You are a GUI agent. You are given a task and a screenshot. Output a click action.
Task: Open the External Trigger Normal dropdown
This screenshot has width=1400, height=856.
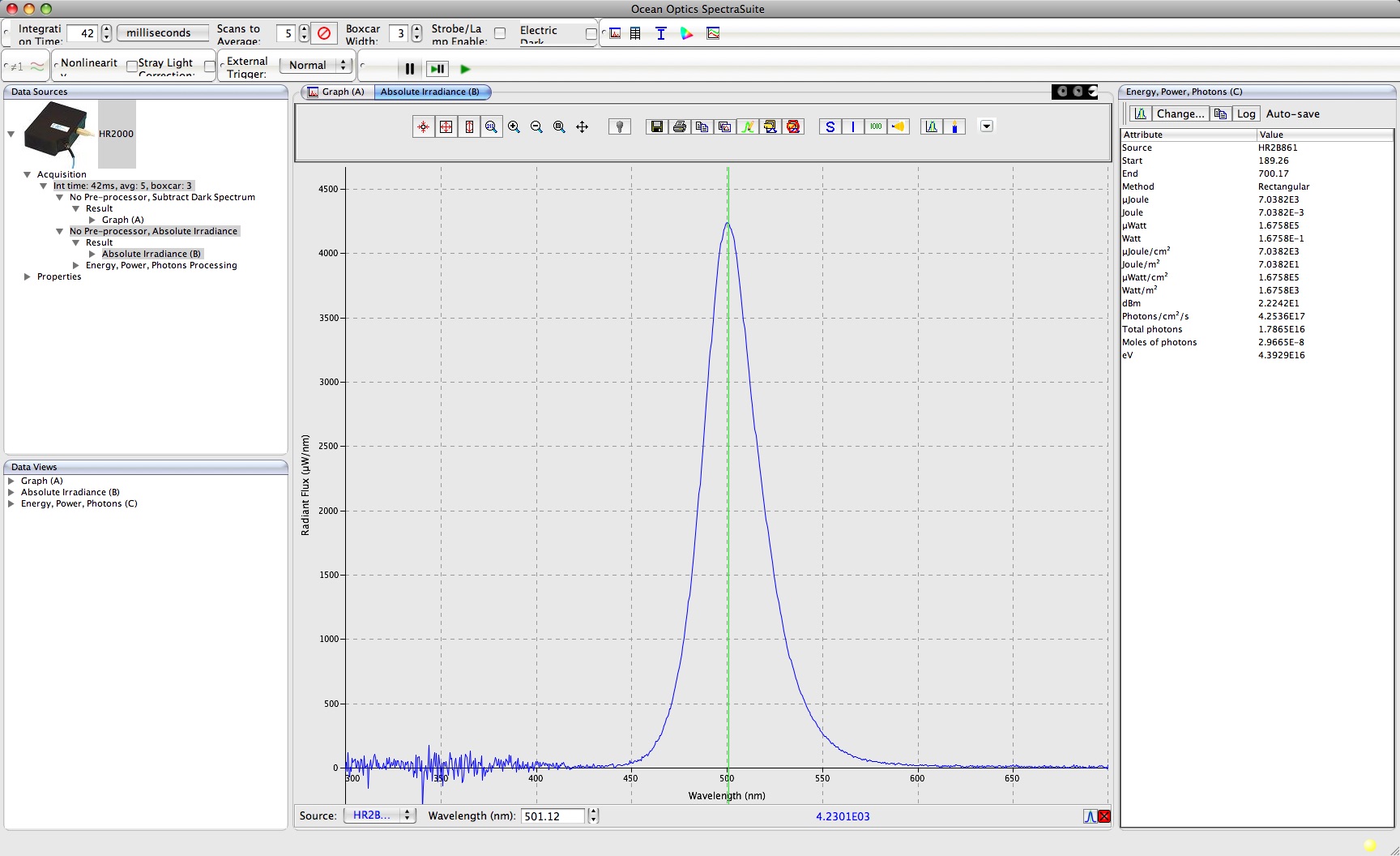pyautogui.click(x=316, y=65)
